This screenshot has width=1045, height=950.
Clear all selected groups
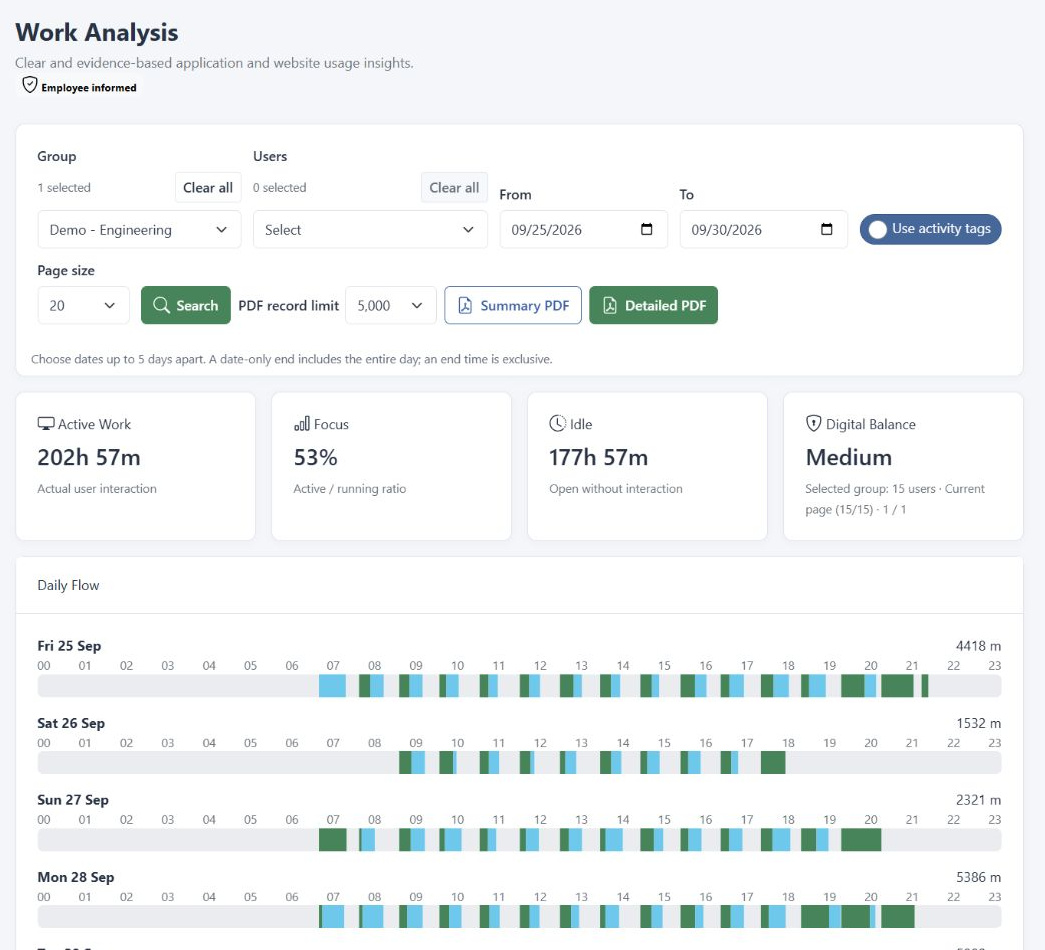pos(208,188)
